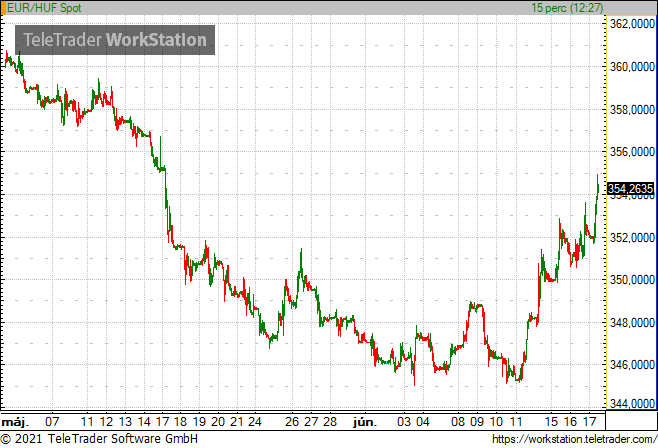Click the máj. month label on time axis
Image resolution: width=658 pixels, height=448 pixels.
pyautogui.click(x=16, y=422)
